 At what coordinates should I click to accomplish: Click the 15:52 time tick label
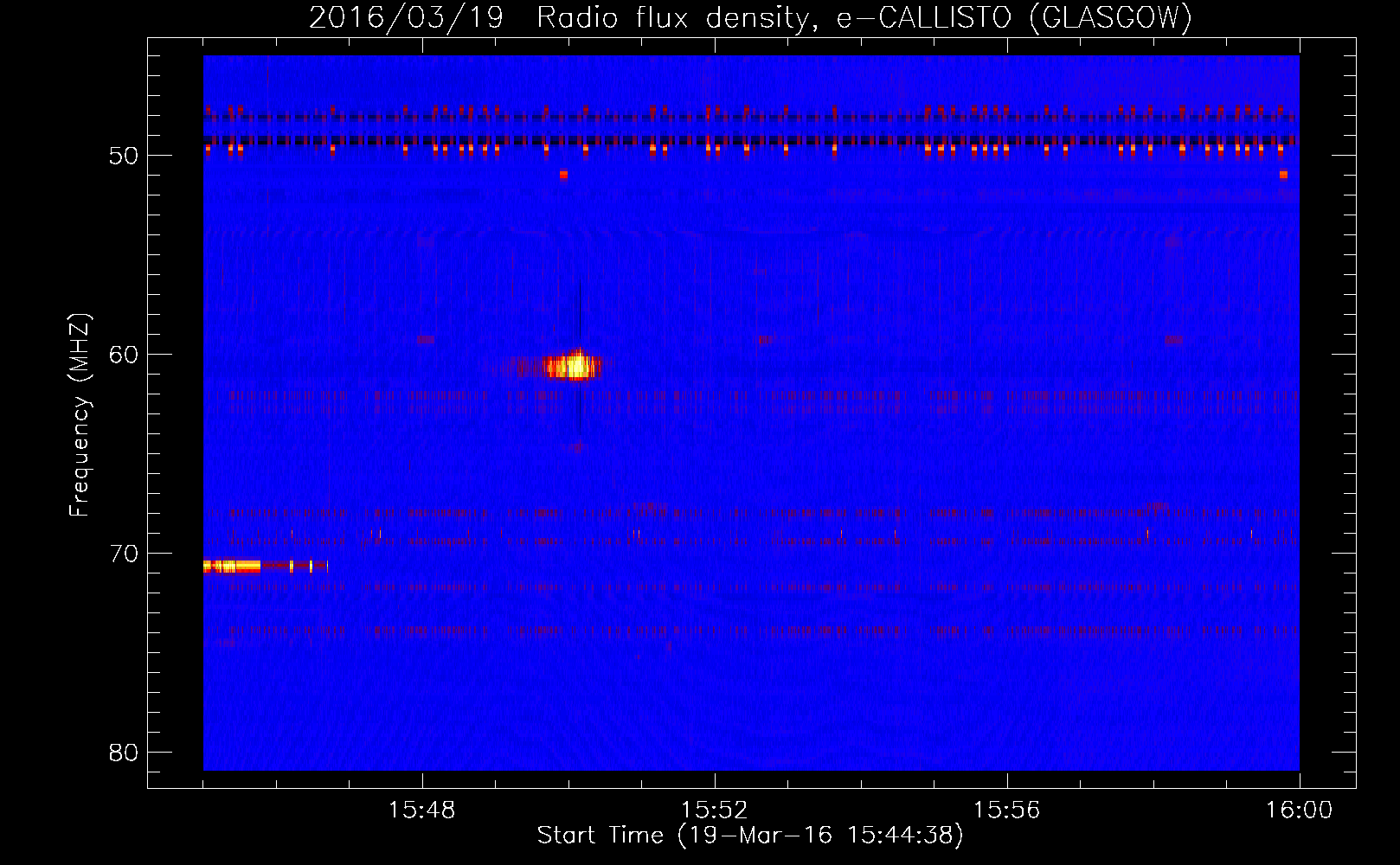click(x=715, y=811)
